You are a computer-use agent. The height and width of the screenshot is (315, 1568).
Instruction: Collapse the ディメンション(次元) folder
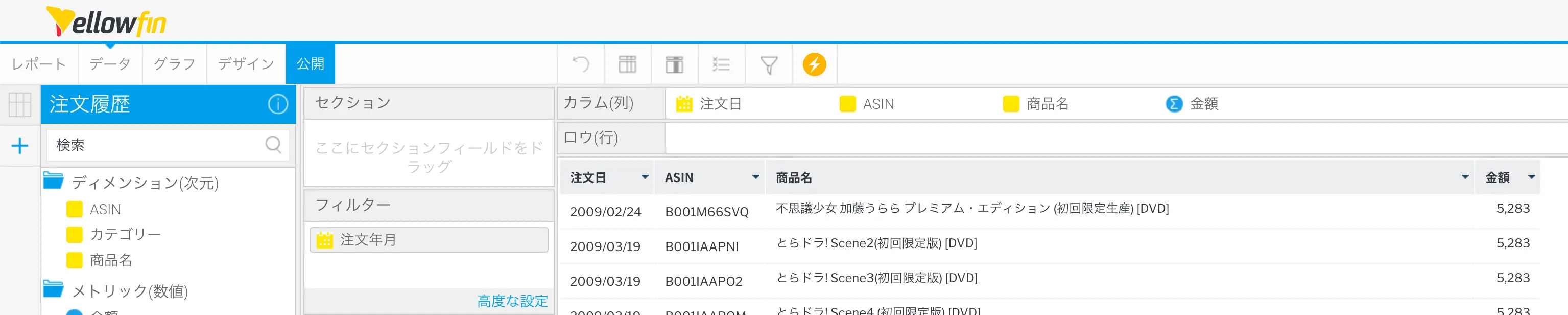[54, 182]
